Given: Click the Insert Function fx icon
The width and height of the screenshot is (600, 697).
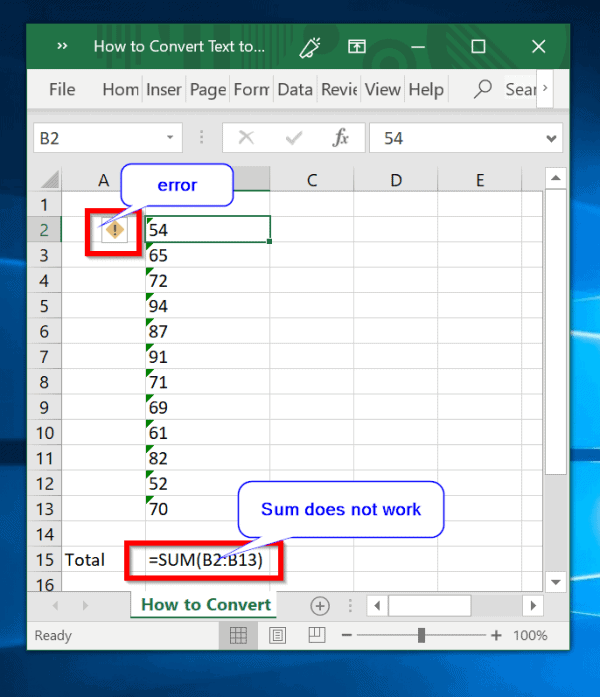Looking at the screenshot, I should coord(340,138).
